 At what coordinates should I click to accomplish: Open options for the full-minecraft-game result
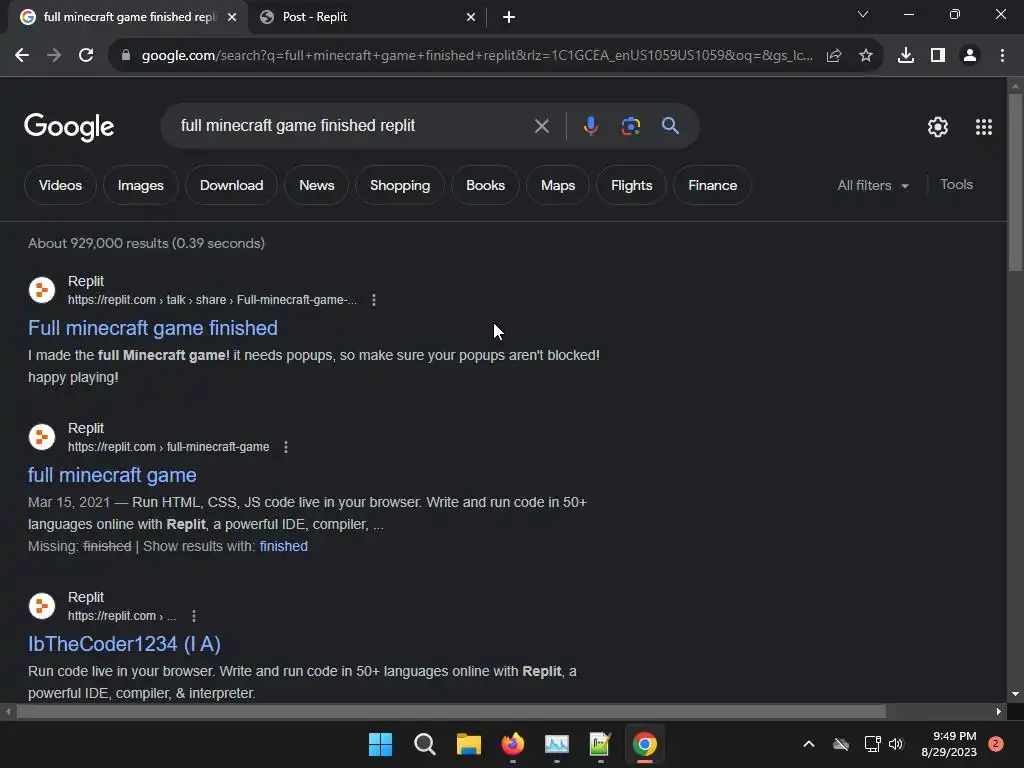(285, 447)
